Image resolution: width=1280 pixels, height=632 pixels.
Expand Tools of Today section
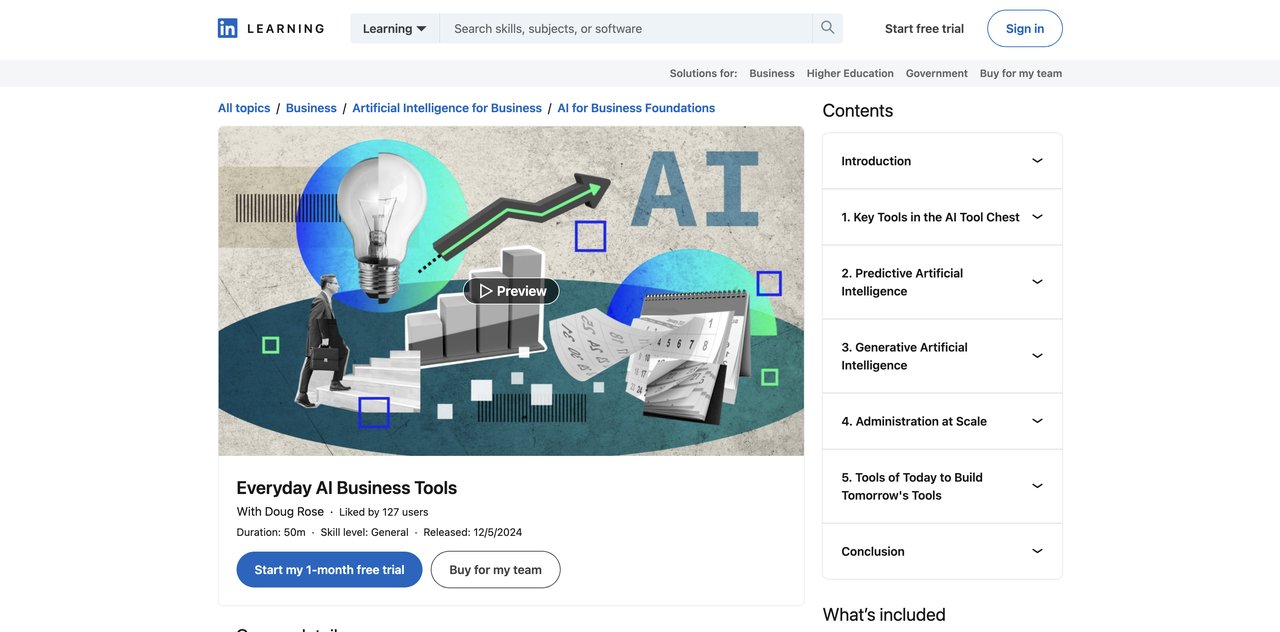tap(942, 486)
